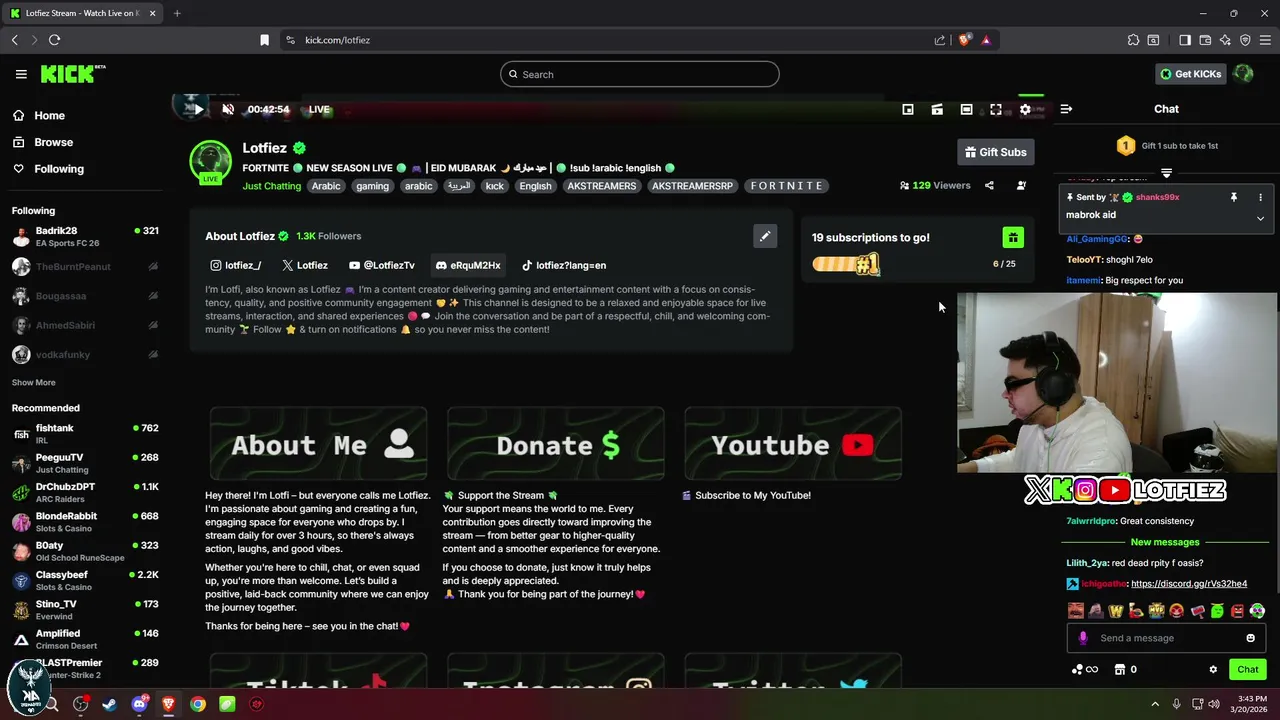Open eRquM2Hx Discord link
The height and width of the screenshot is (720, 1280).
click(467, 265)
